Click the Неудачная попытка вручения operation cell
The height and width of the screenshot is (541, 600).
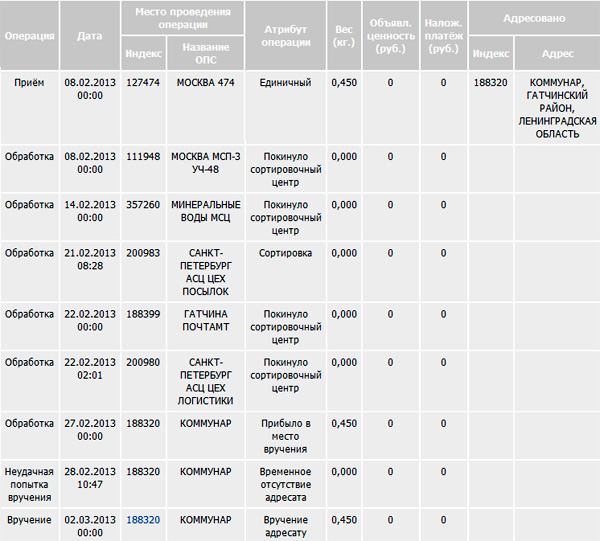(x=30, y=484)
